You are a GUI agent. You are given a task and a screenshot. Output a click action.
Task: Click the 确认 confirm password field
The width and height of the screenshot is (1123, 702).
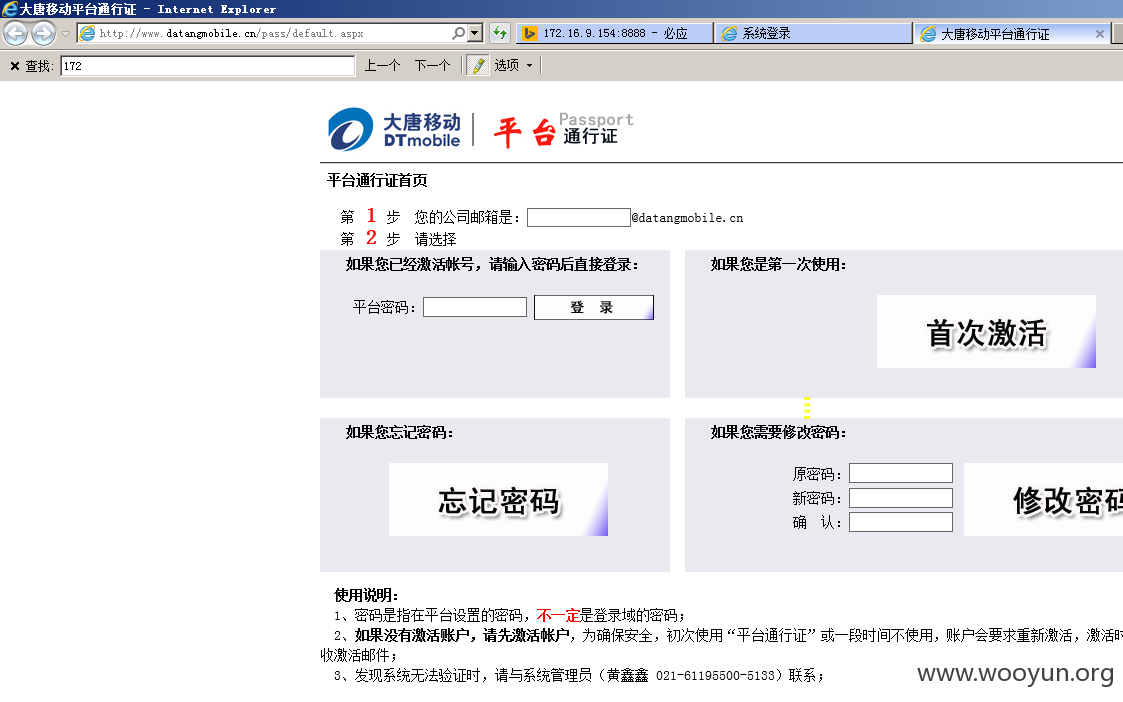(901, 522)
